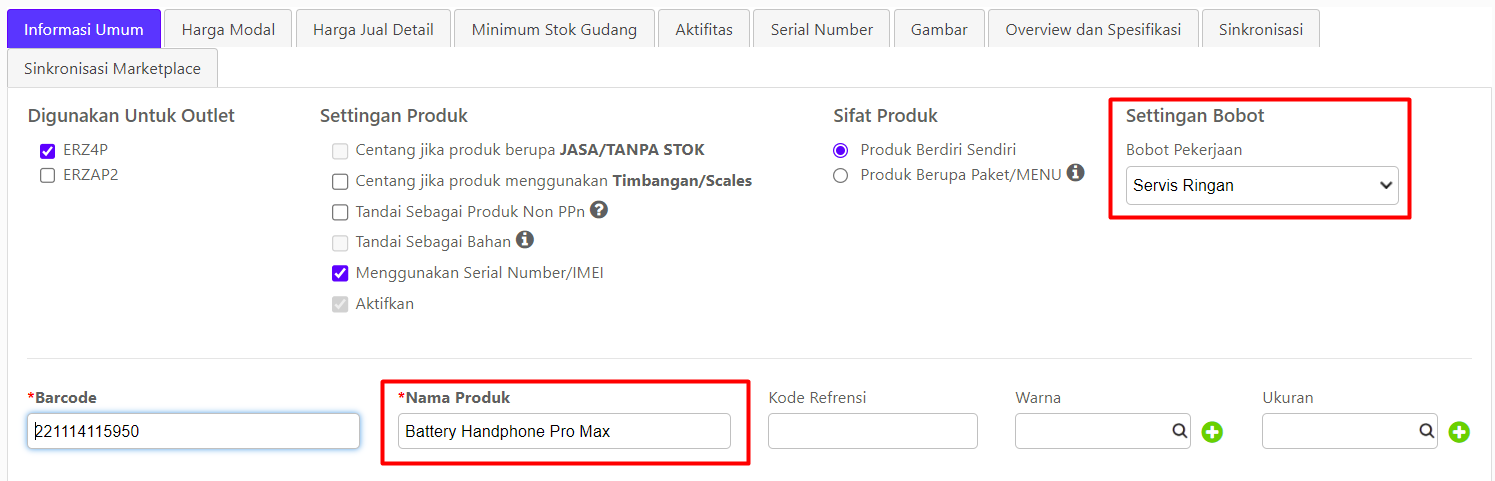The image size is (1495, 481).
Task: Click the Nama Produk text field
Action: tap(564, 431)
